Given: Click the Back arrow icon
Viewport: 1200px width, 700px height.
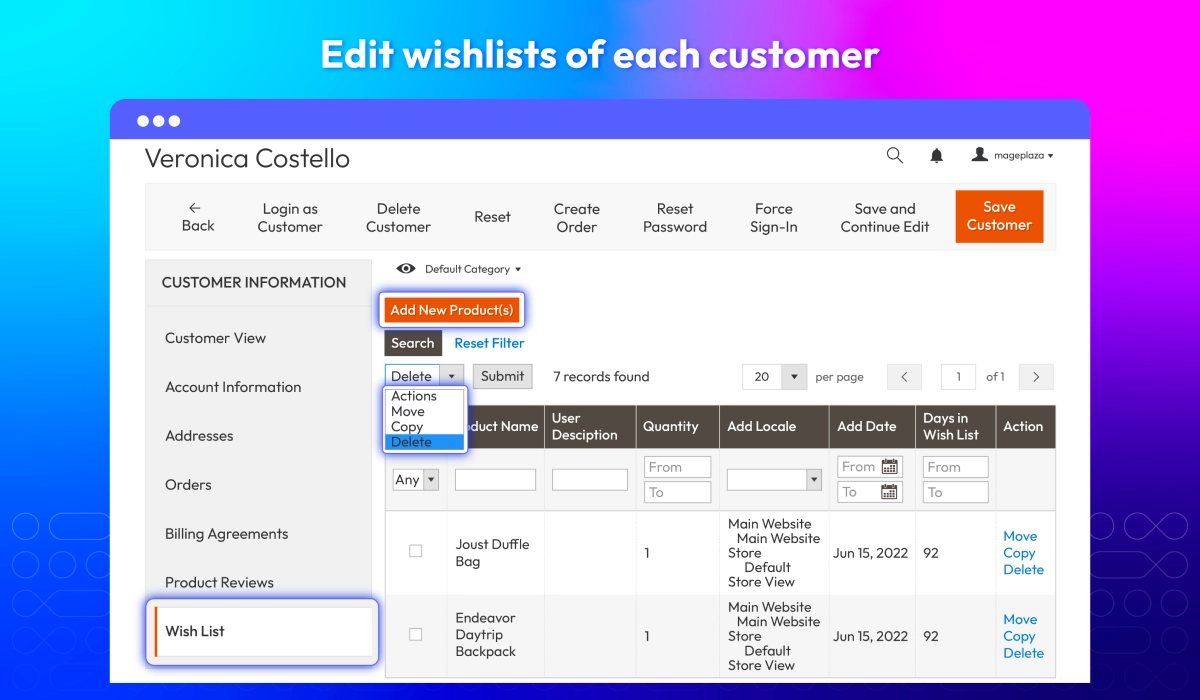Looking at the screenshot, I should pos(195,208).
